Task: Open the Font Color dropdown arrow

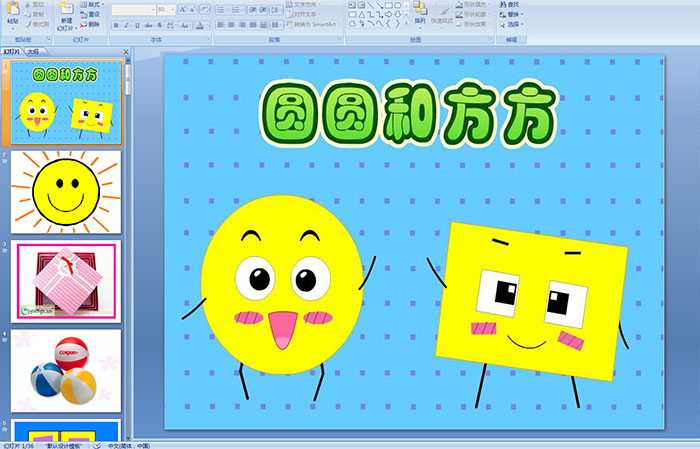Action: [x=208, y=25]
